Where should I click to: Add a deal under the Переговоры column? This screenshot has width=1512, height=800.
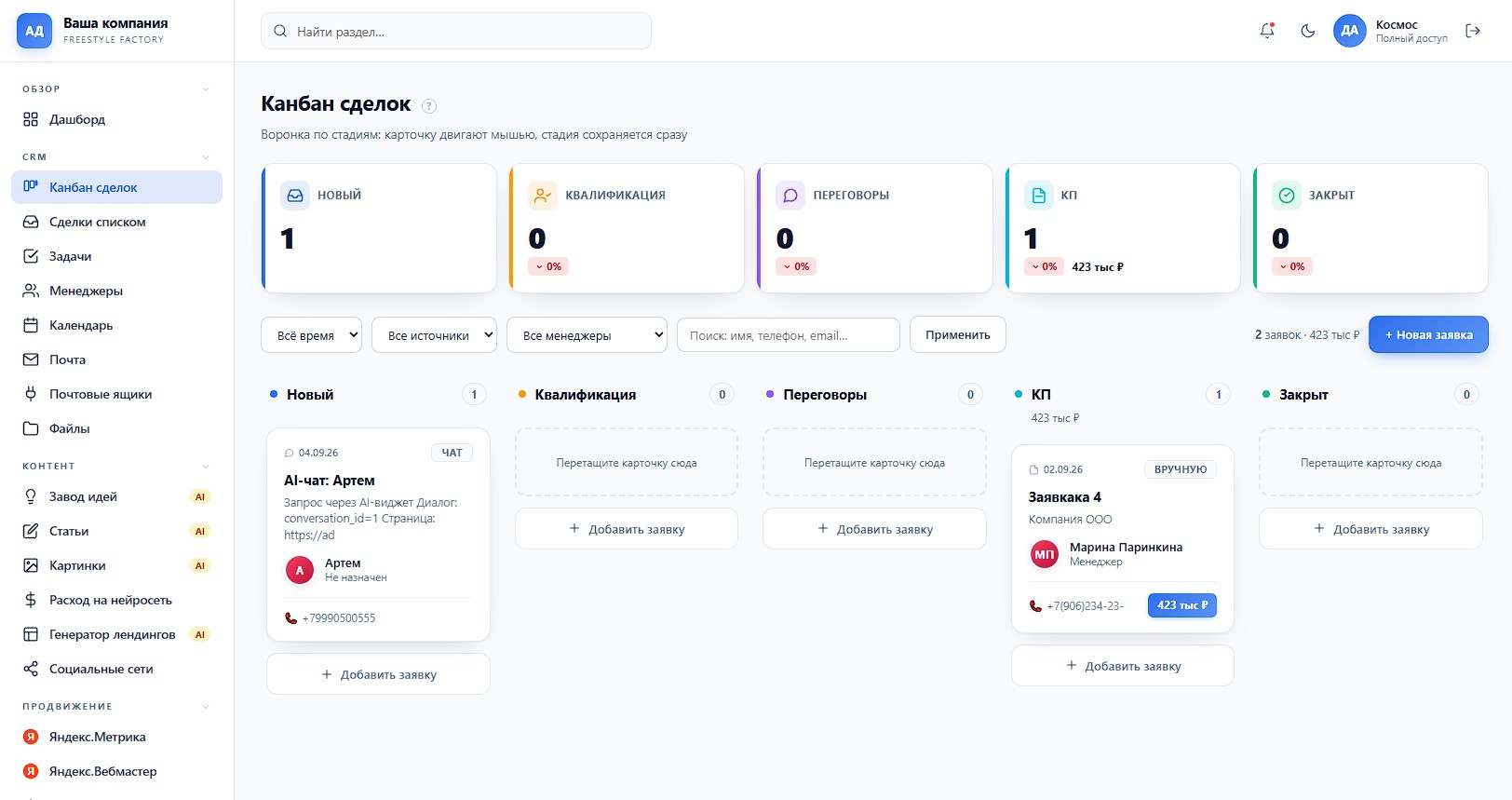pos(874,529)
